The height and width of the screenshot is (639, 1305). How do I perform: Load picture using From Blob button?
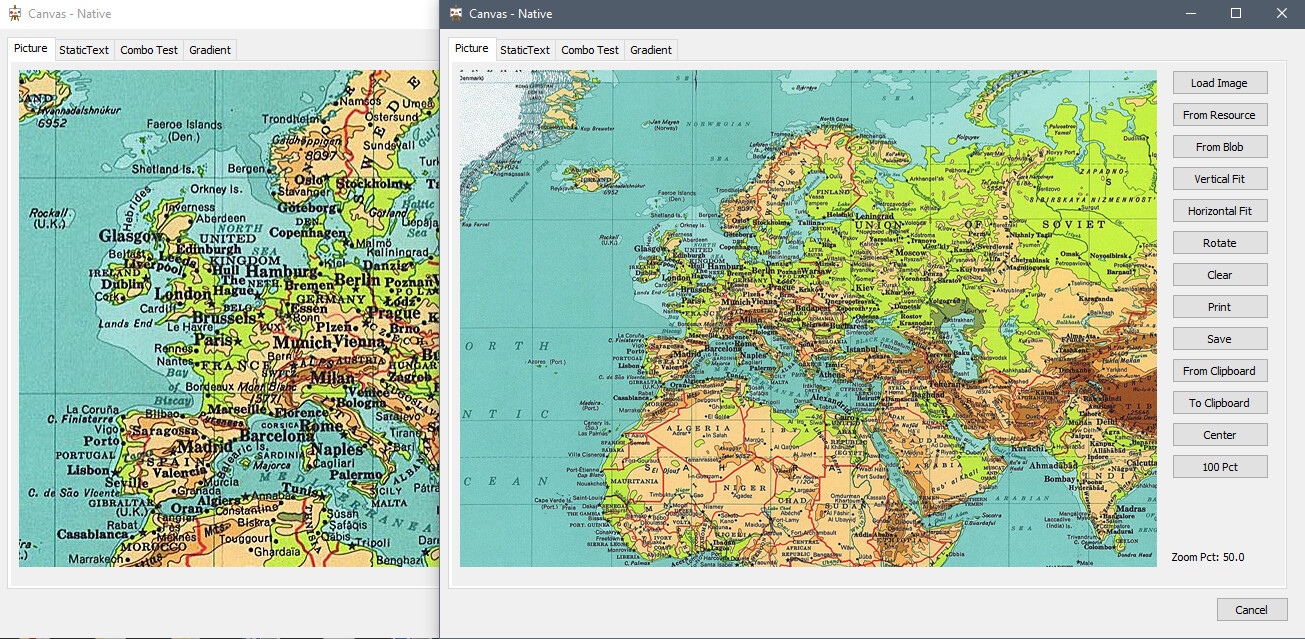click(1219, 147)
